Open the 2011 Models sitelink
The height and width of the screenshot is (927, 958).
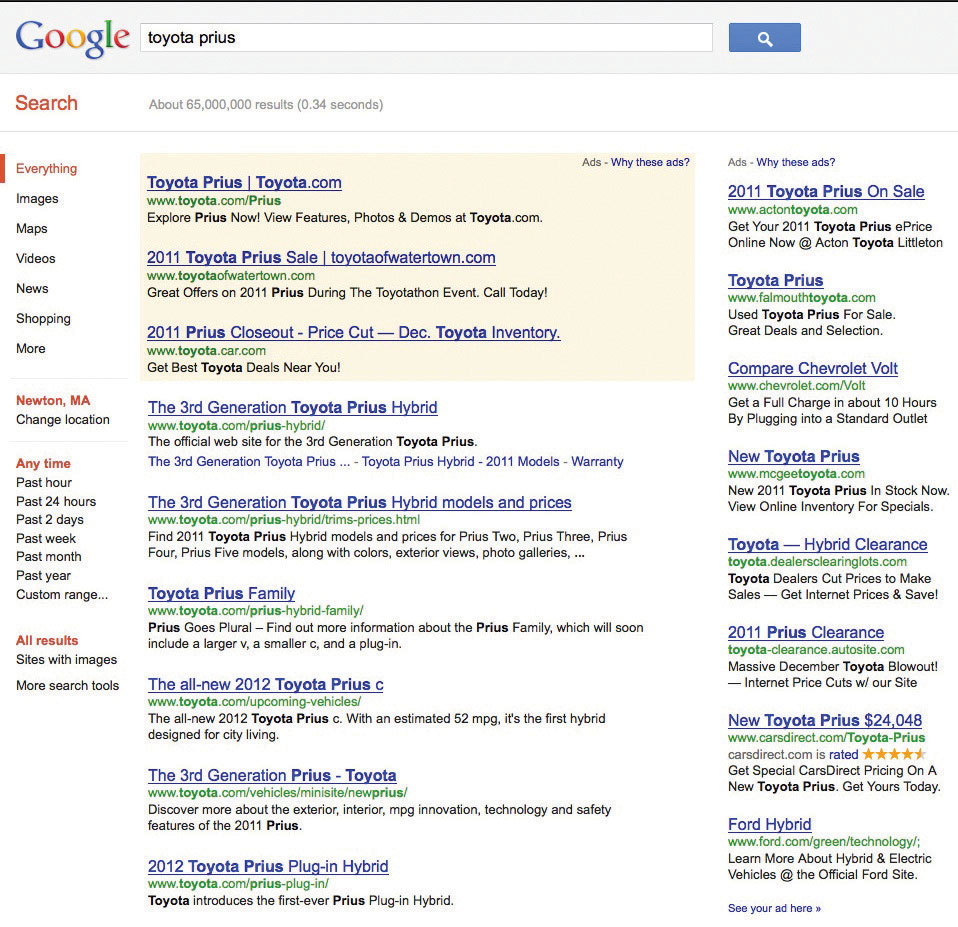(x=522, y=462)
